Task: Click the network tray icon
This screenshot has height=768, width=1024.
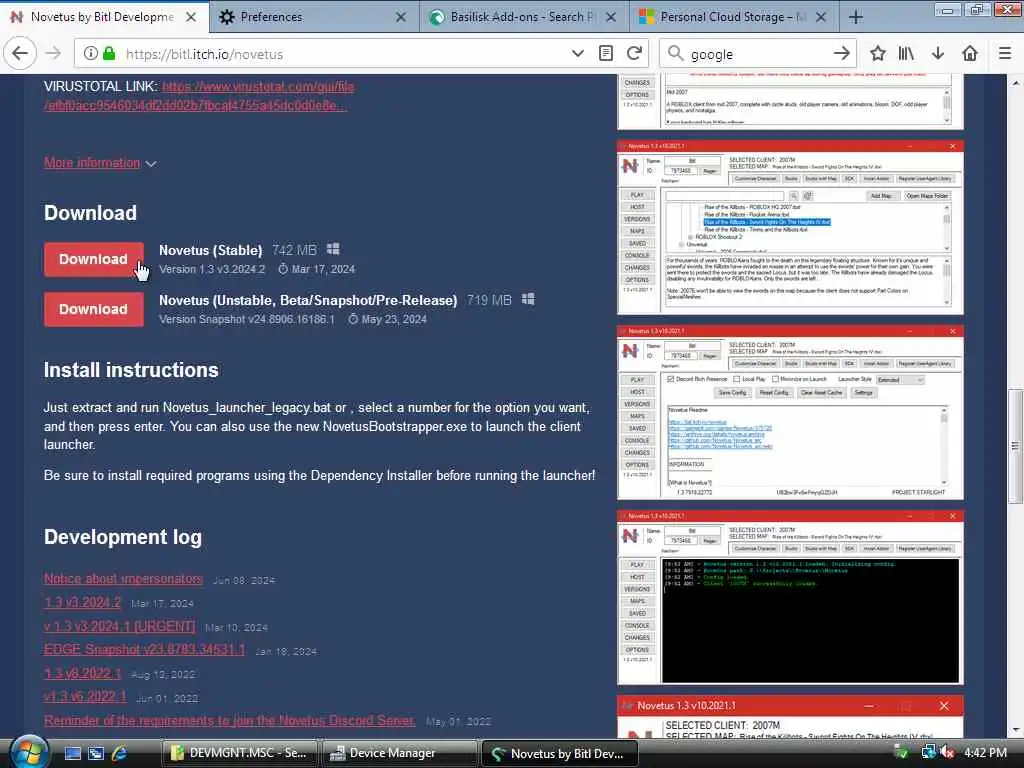Action: click(x=929, y=753)
